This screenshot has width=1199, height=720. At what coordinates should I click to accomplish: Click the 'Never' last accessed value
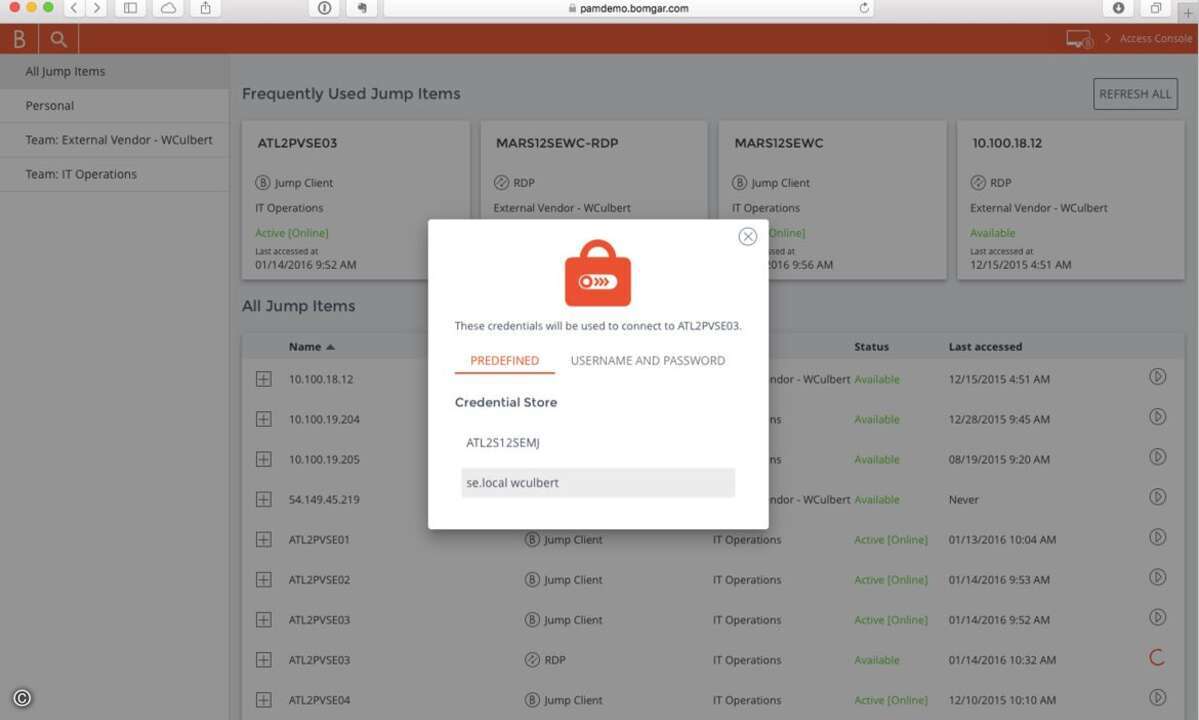tap(963, 500)
